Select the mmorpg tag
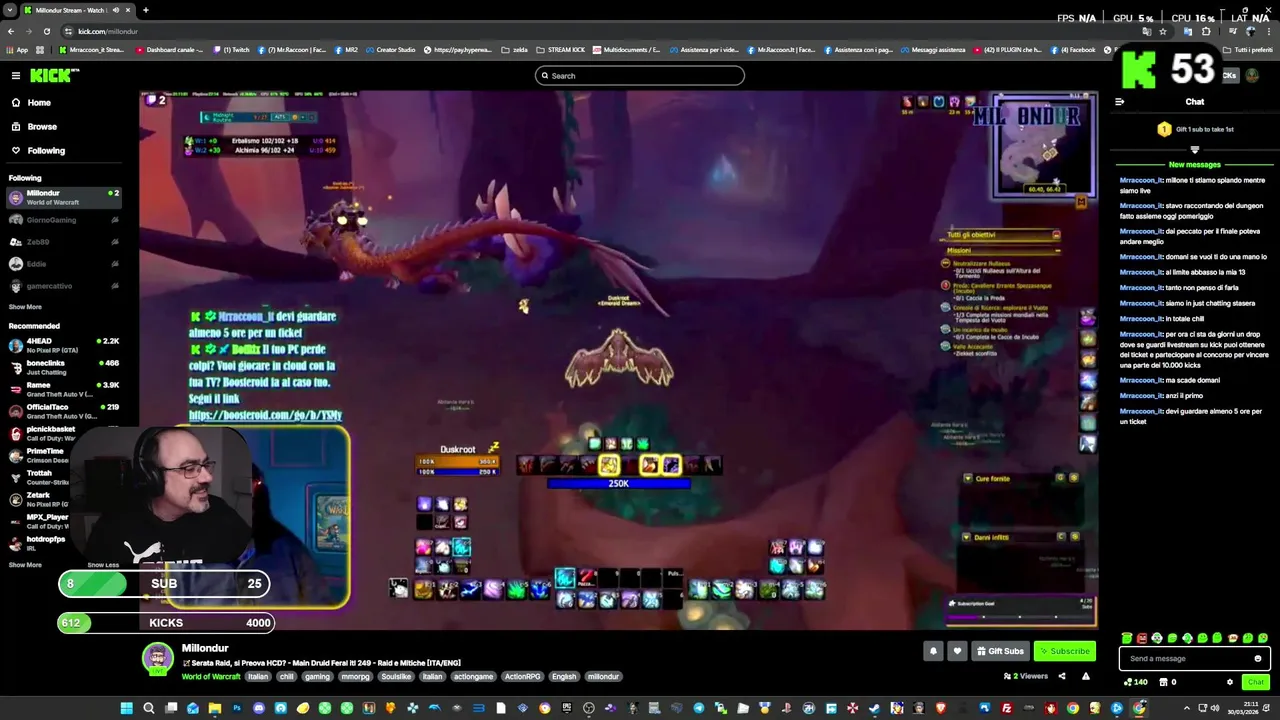 356,677
